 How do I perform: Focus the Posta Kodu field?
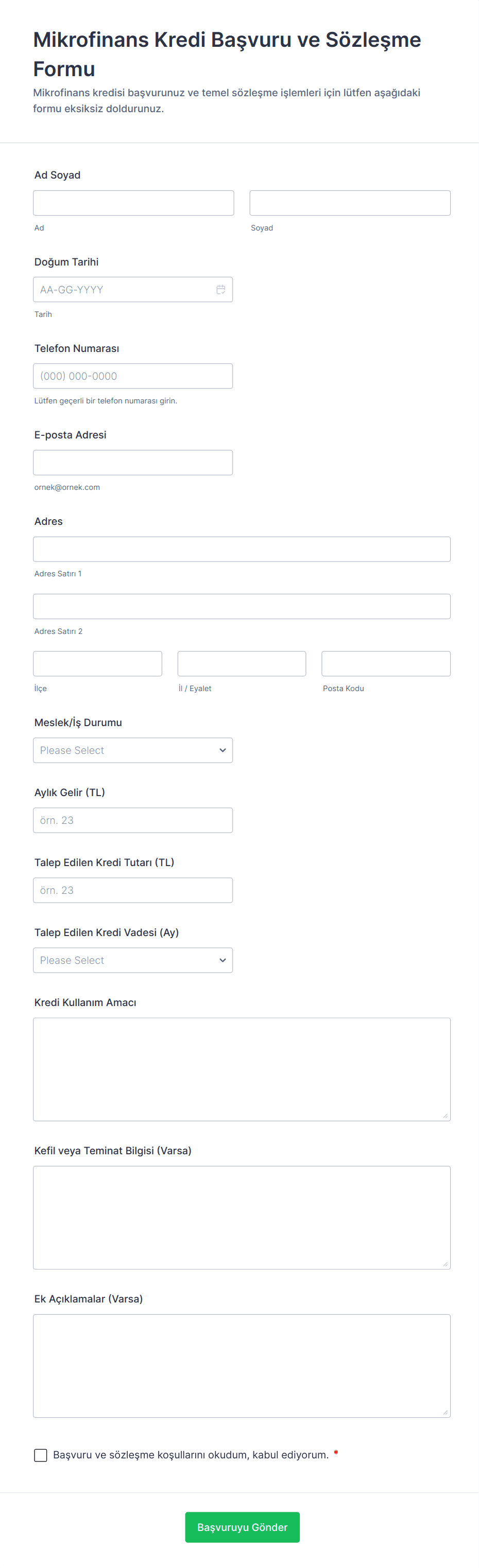(386, 664)
